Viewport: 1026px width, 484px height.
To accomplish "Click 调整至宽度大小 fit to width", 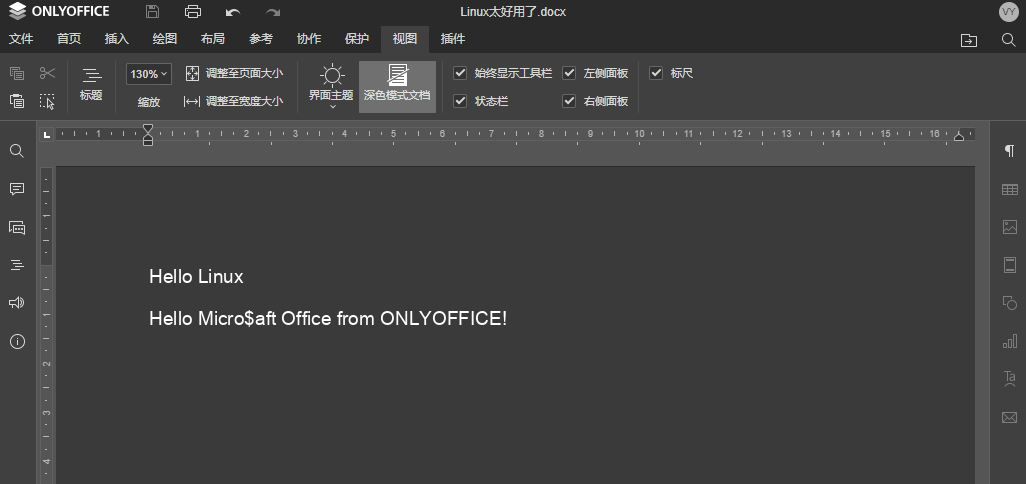I will [x=234, y=101].
